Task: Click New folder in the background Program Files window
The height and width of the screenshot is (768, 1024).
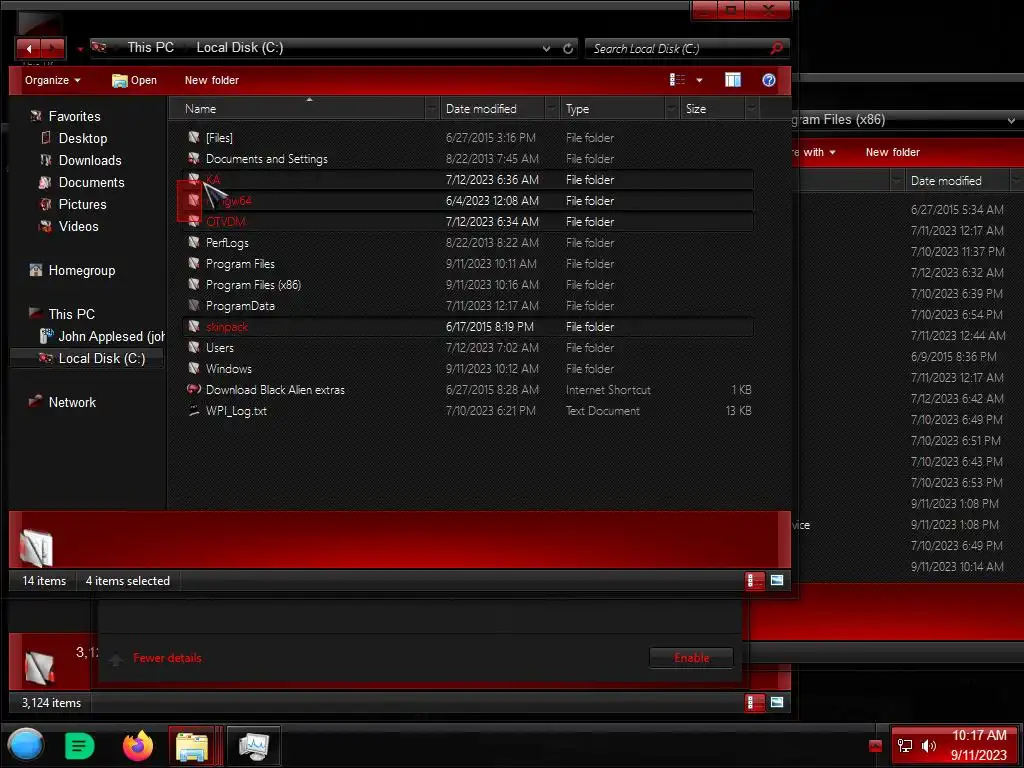Action: tap(892, 152)
